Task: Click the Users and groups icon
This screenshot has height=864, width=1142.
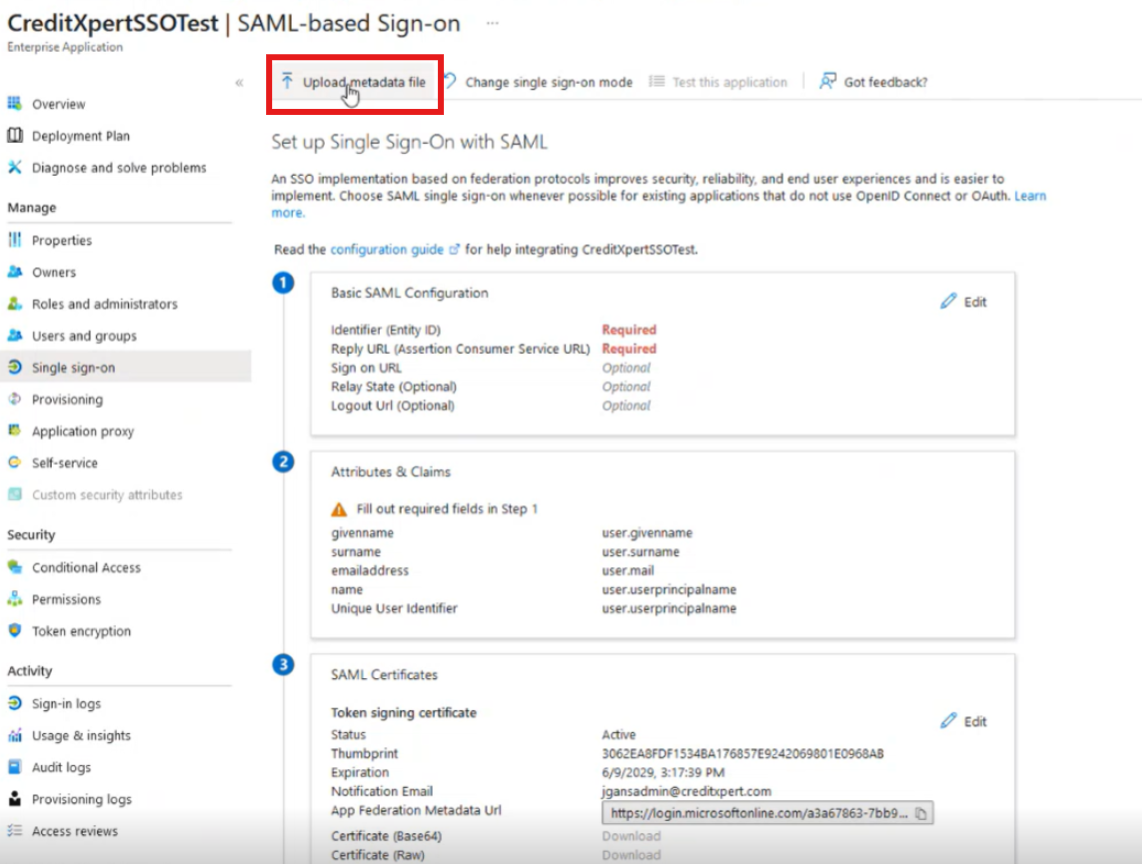Action: 15,335
